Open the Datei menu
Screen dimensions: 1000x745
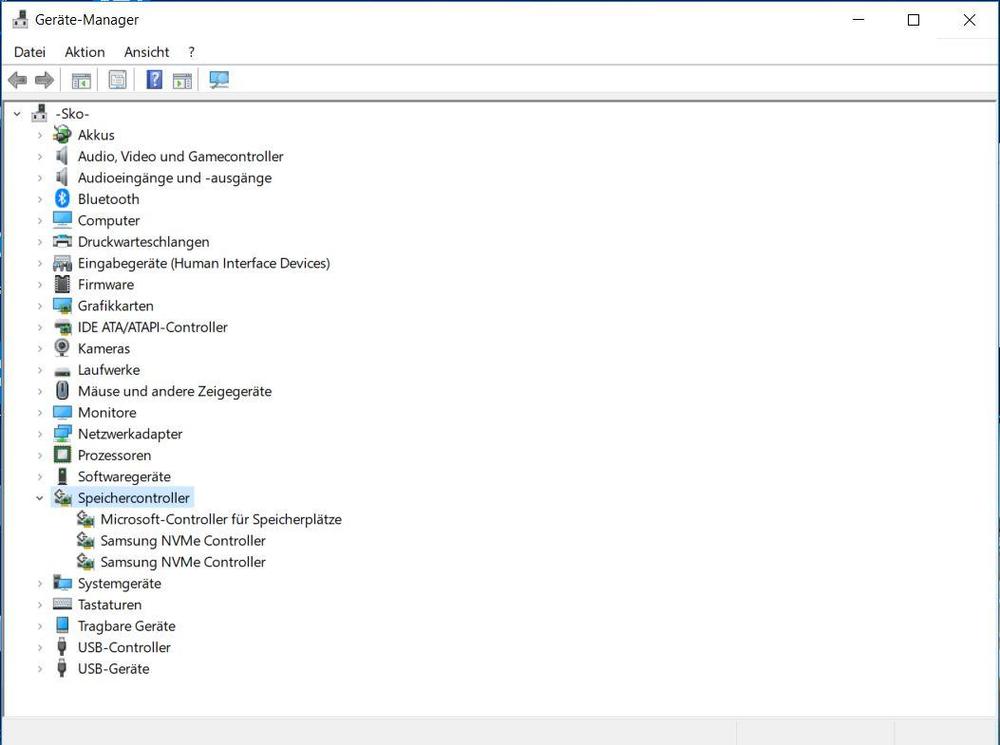click(x=30, y=52)
